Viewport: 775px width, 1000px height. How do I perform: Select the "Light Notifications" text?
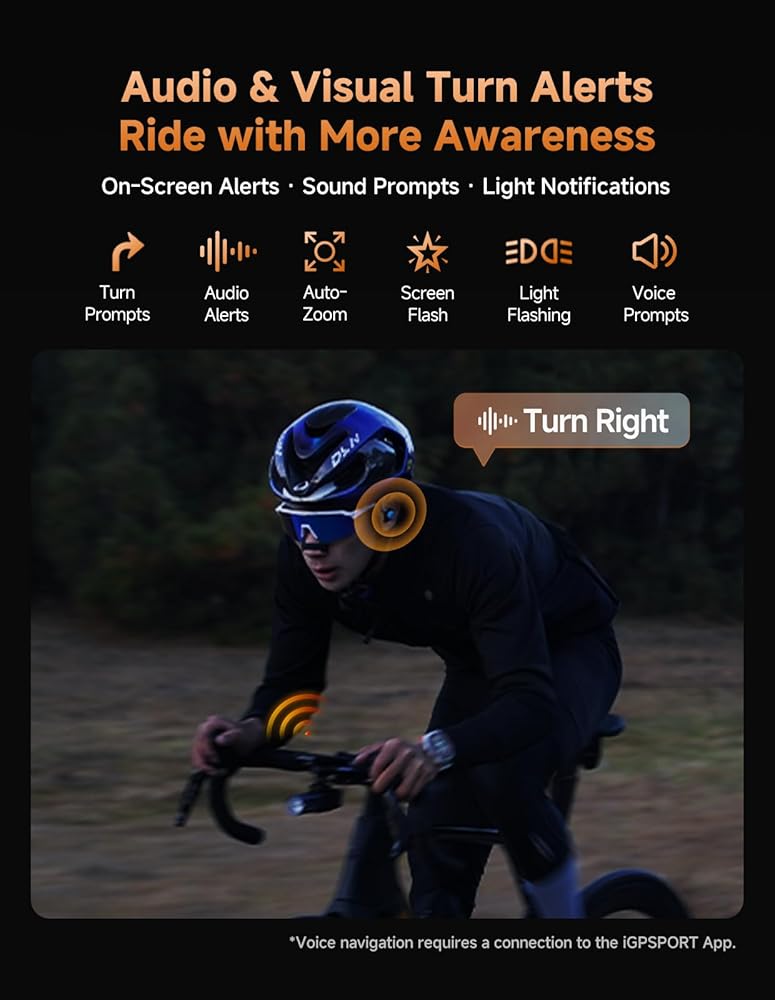point(576,187)
